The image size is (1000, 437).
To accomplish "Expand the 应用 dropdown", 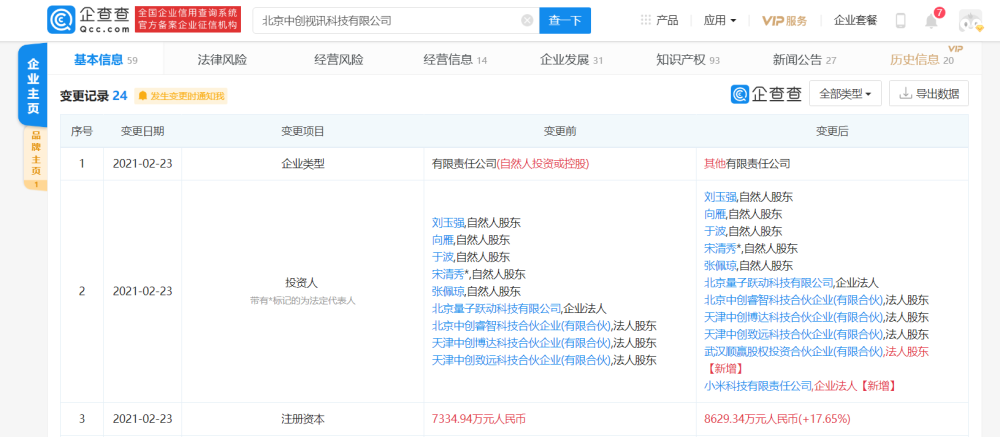I will coord(720,20).
